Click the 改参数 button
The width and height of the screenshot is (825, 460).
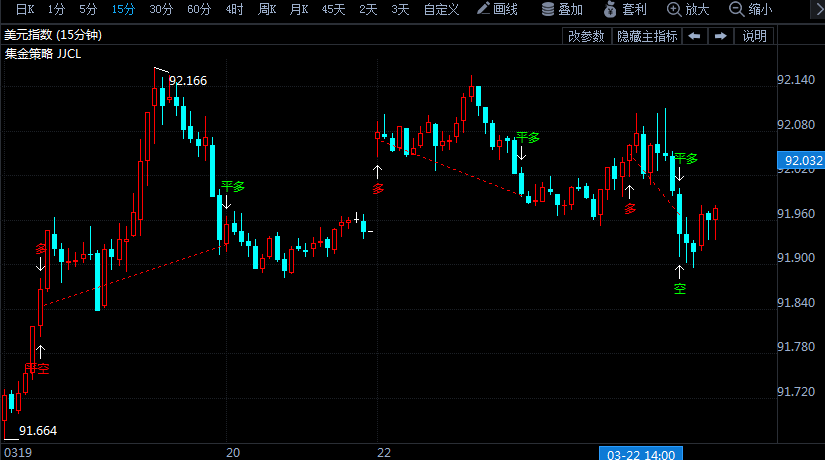pyautogui.click(x=586, y=36)
